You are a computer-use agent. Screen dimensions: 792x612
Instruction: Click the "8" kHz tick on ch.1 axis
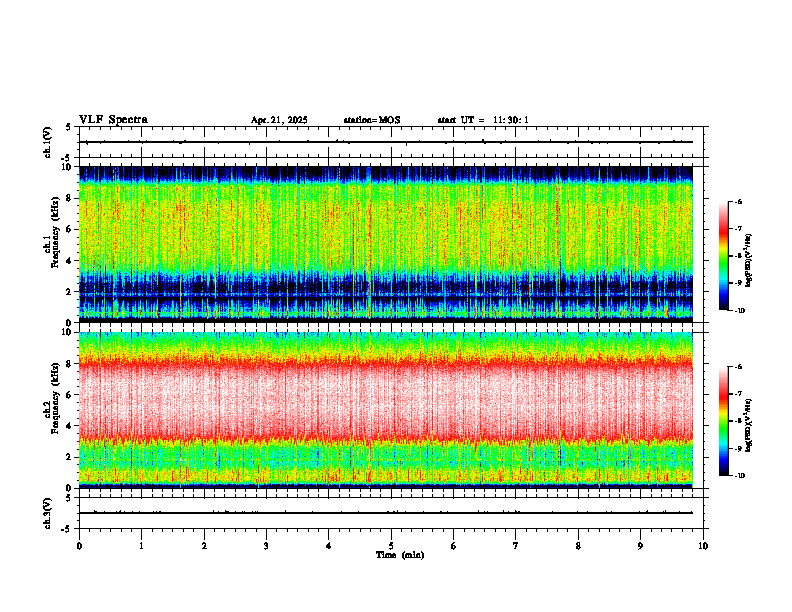tap(70, 198)
